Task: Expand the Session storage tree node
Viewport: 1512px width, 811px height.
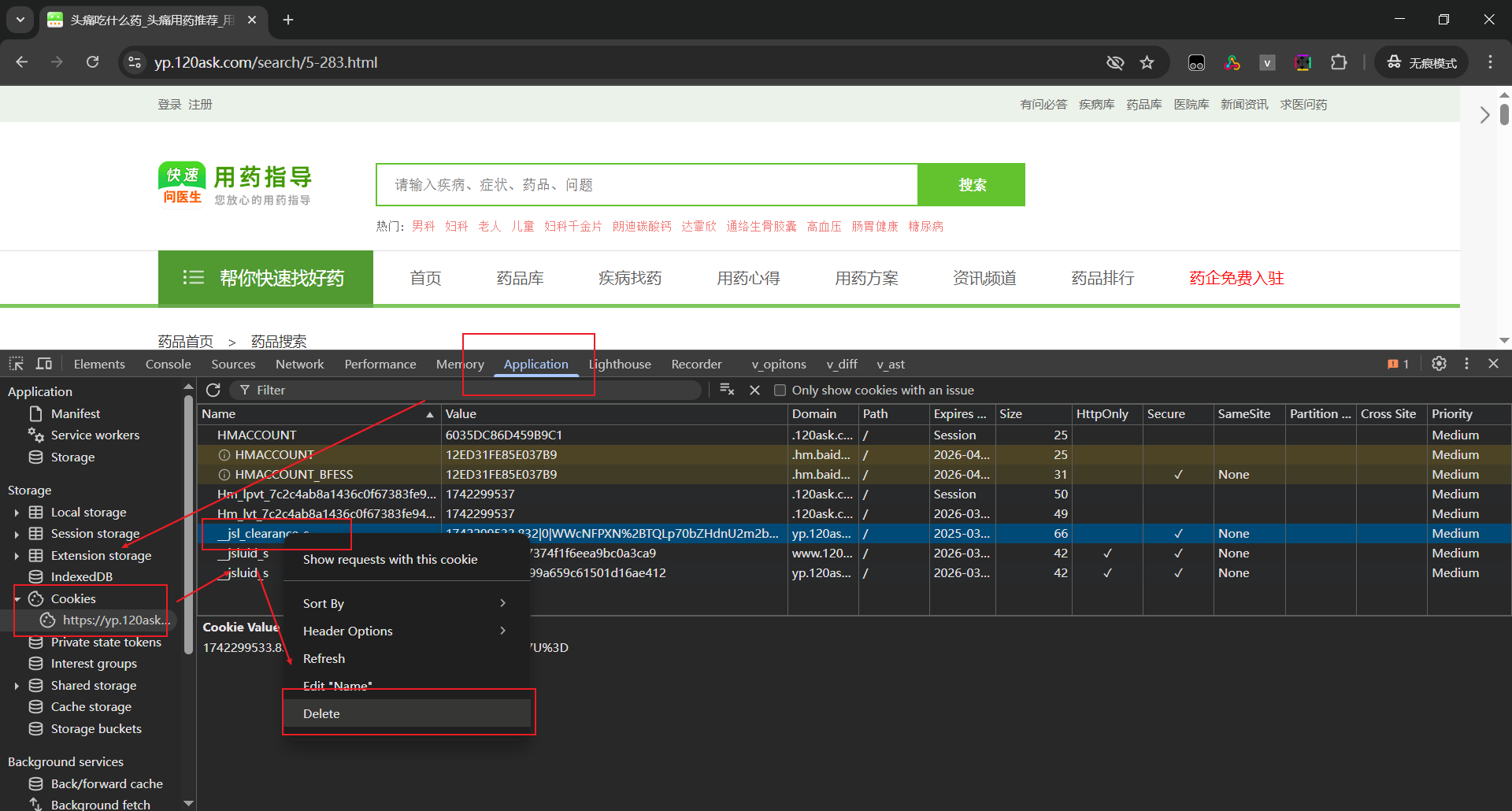Action: tap(17, 533)
